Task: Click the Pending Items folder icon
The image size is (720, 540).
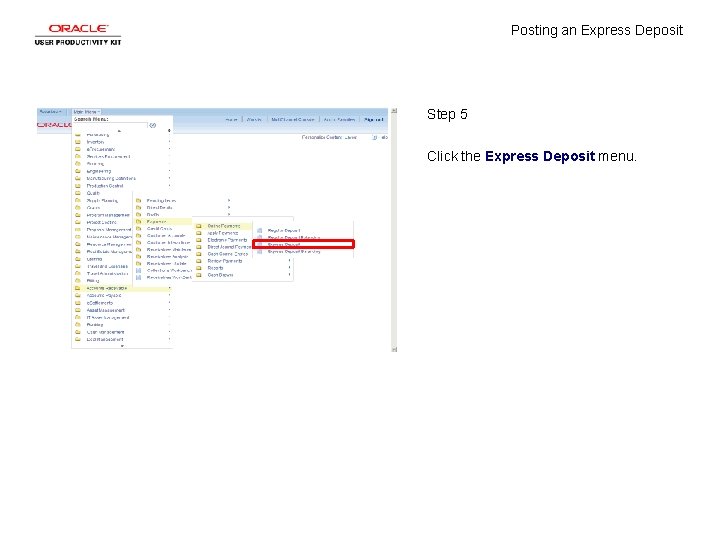Action: (x=138, y=200)
